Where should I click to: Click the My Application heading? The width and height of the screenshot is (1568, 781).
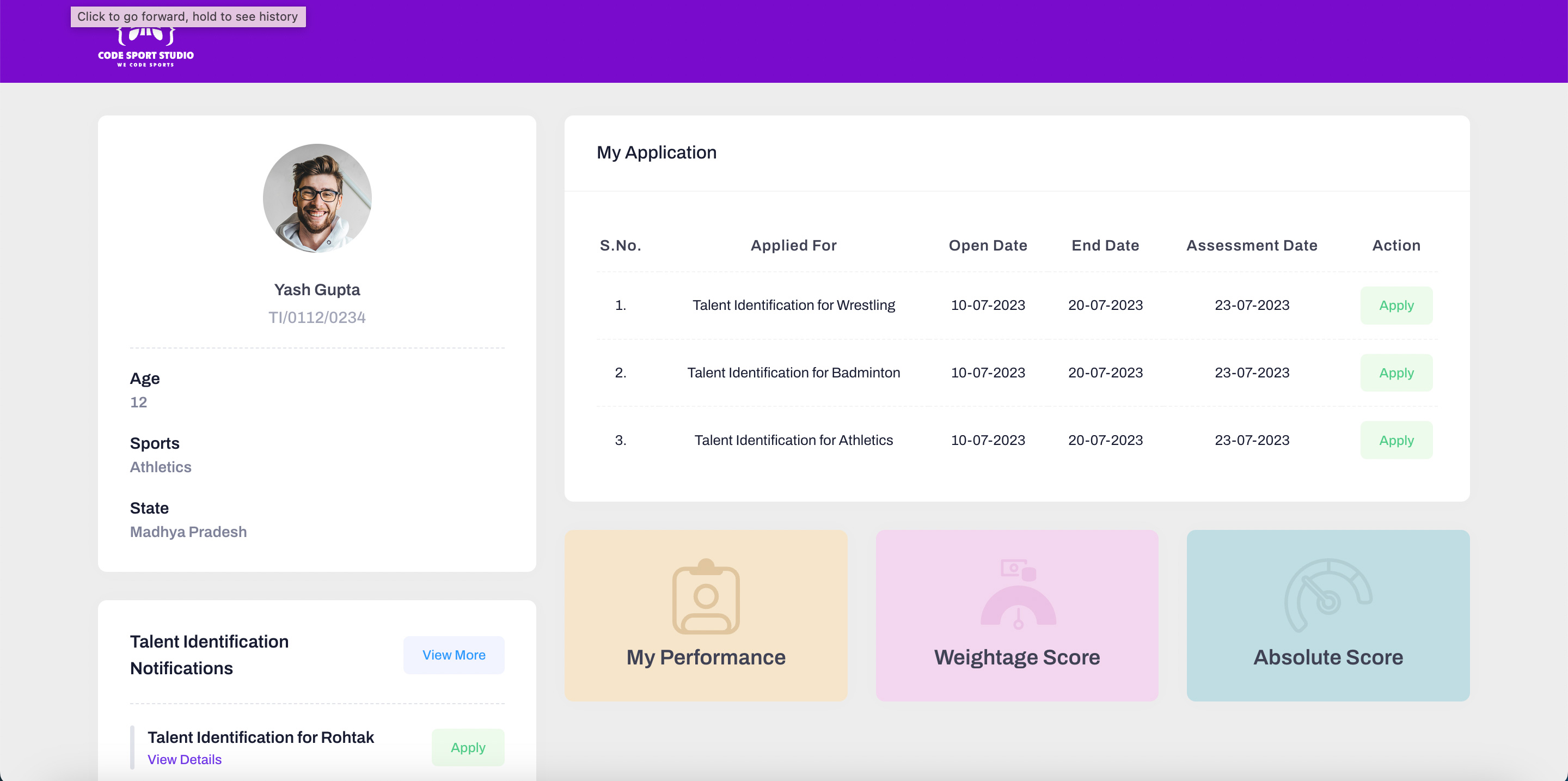click(656, 152)
